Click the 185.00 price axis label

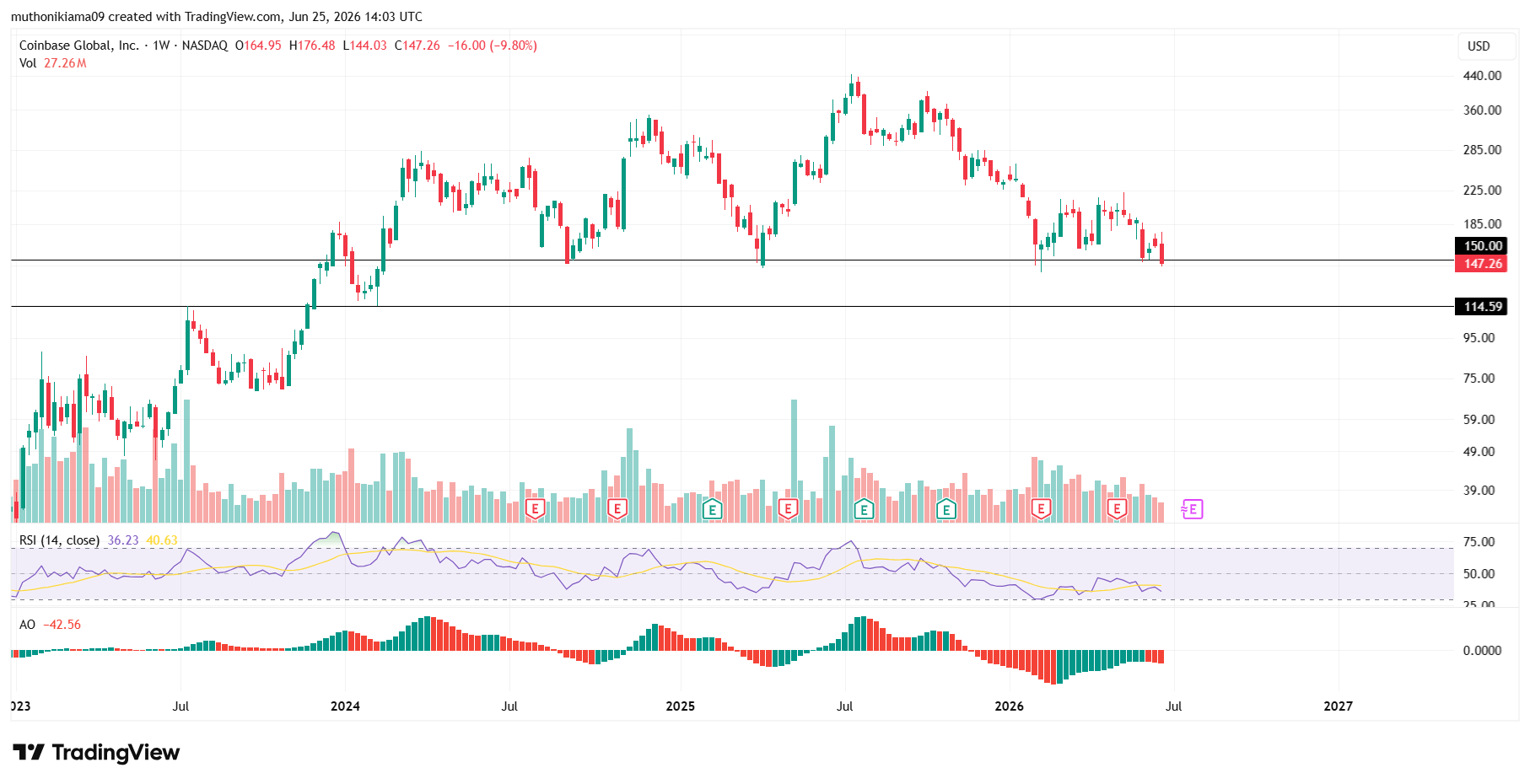(x=1482, y=224)
